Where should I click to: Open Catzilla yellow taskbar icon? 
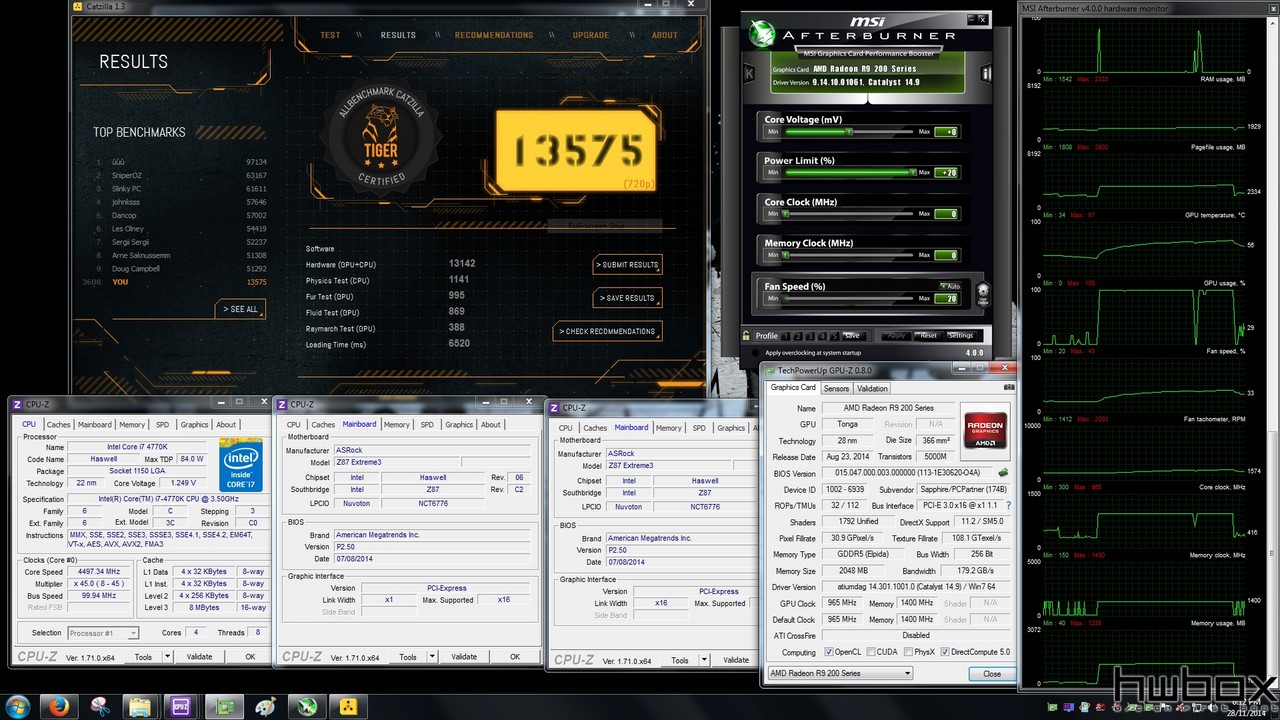[x=346, y=706]
